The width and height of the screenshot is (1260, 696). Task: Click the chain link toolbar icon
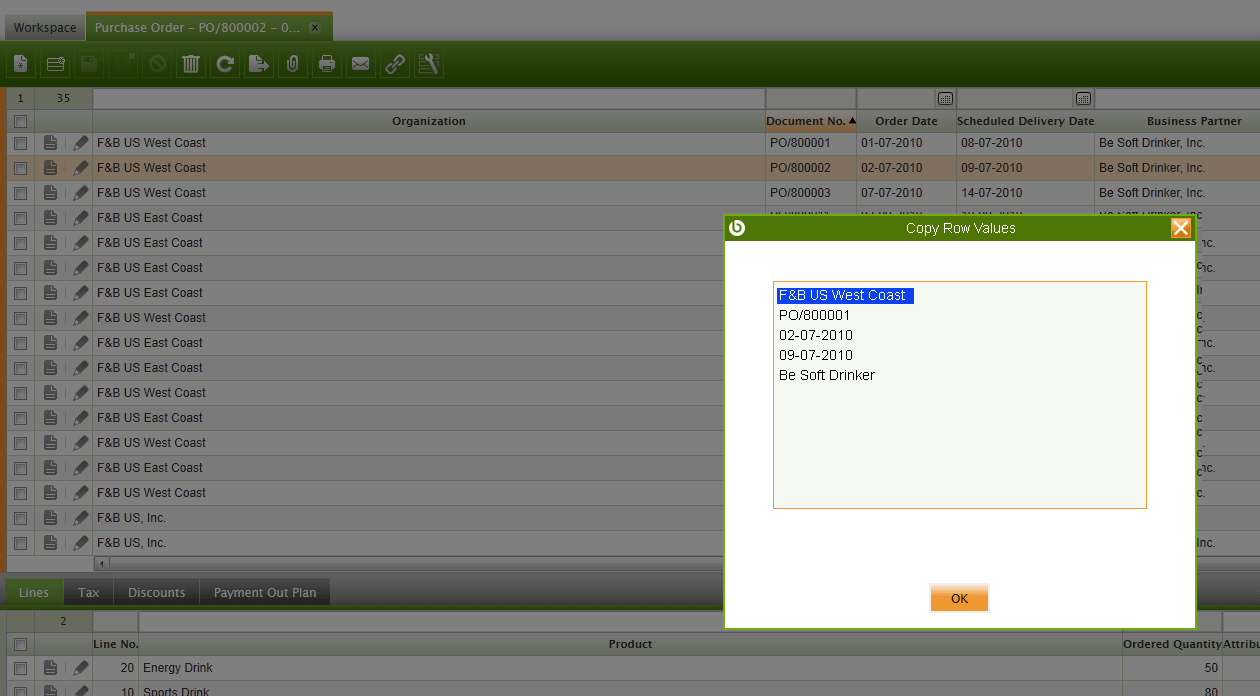pos(395,65)
